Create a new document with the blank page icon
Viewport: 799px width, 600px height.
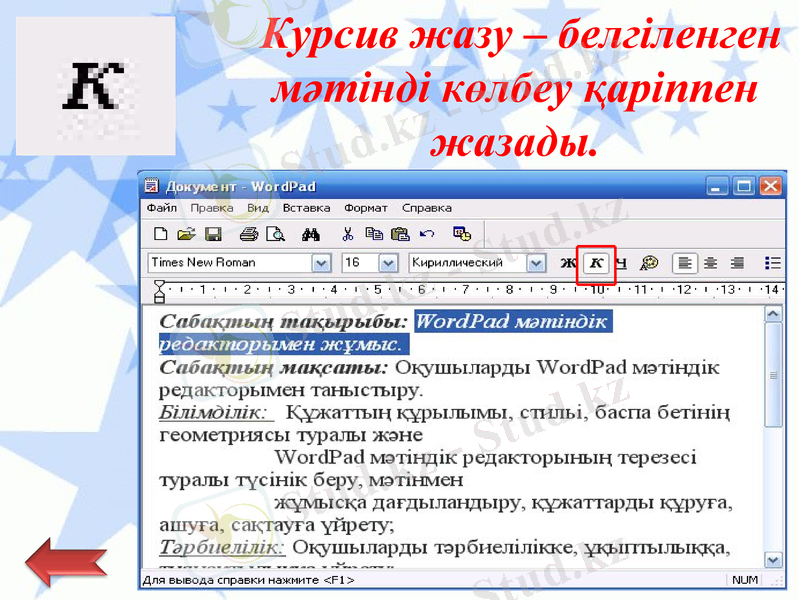[x=161, y=234]
